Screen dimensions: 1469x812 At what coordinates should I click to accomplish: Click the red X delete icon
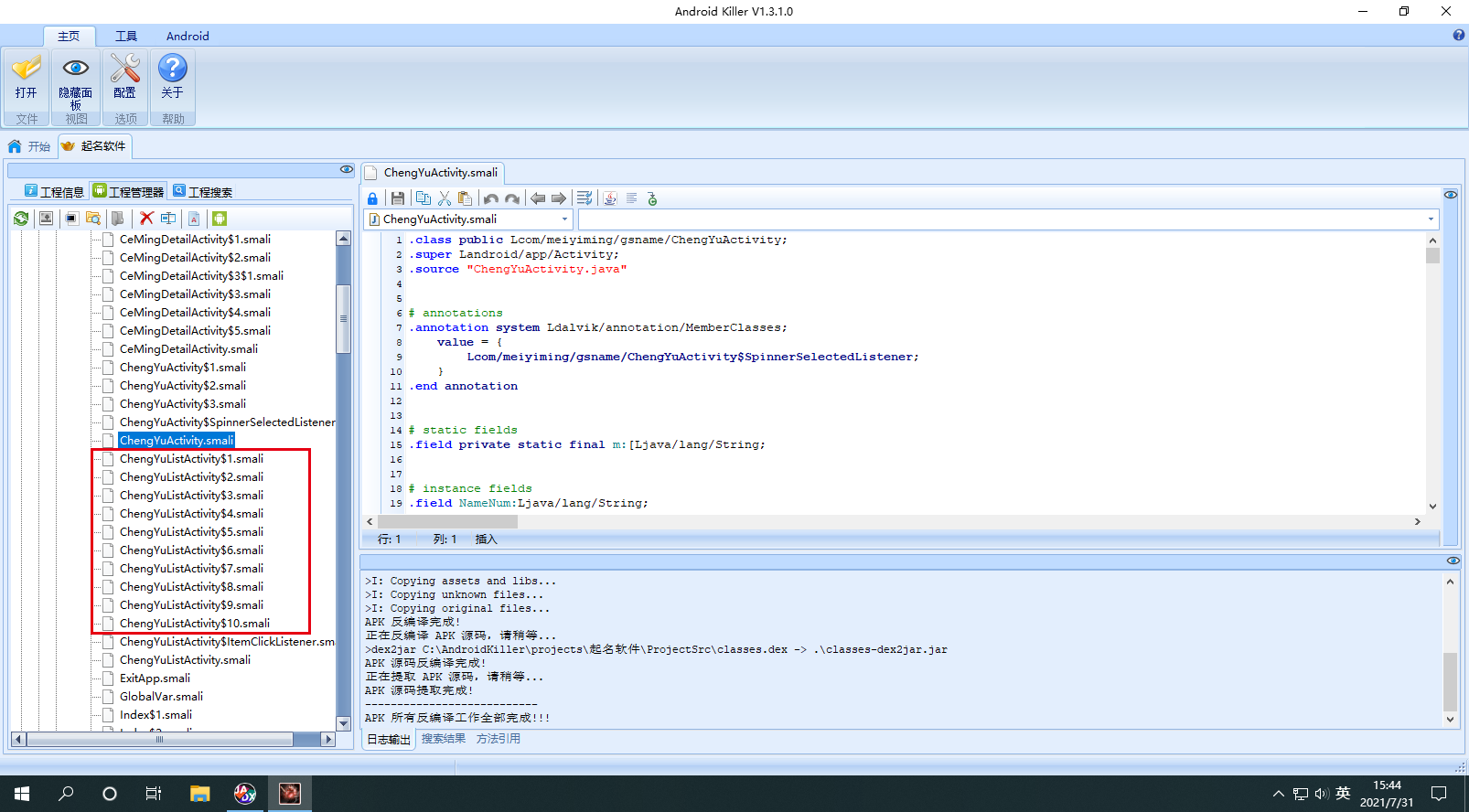point(146,219)
